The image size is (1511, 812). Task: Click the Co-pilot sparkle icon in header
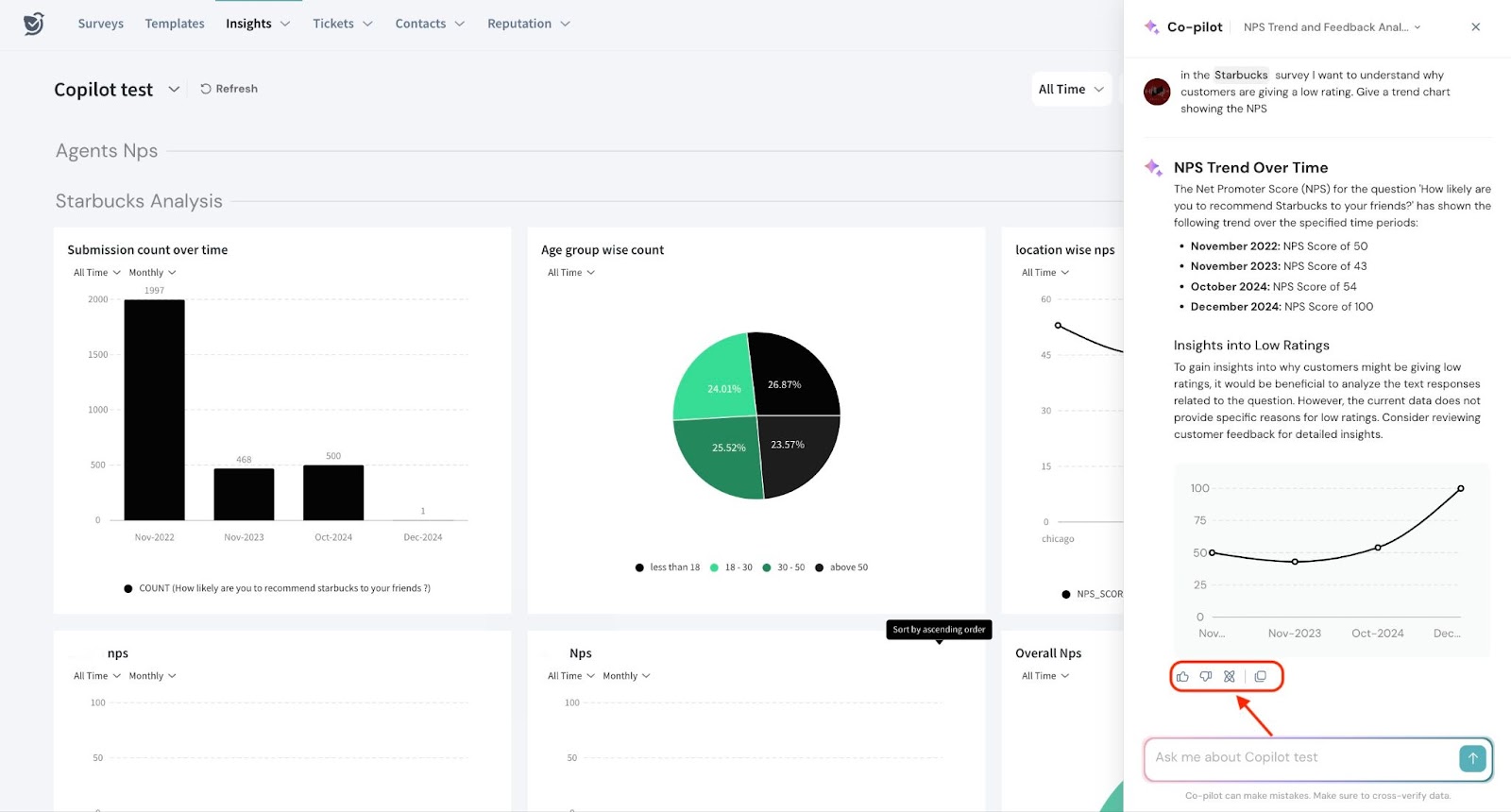pos(1151,27)
